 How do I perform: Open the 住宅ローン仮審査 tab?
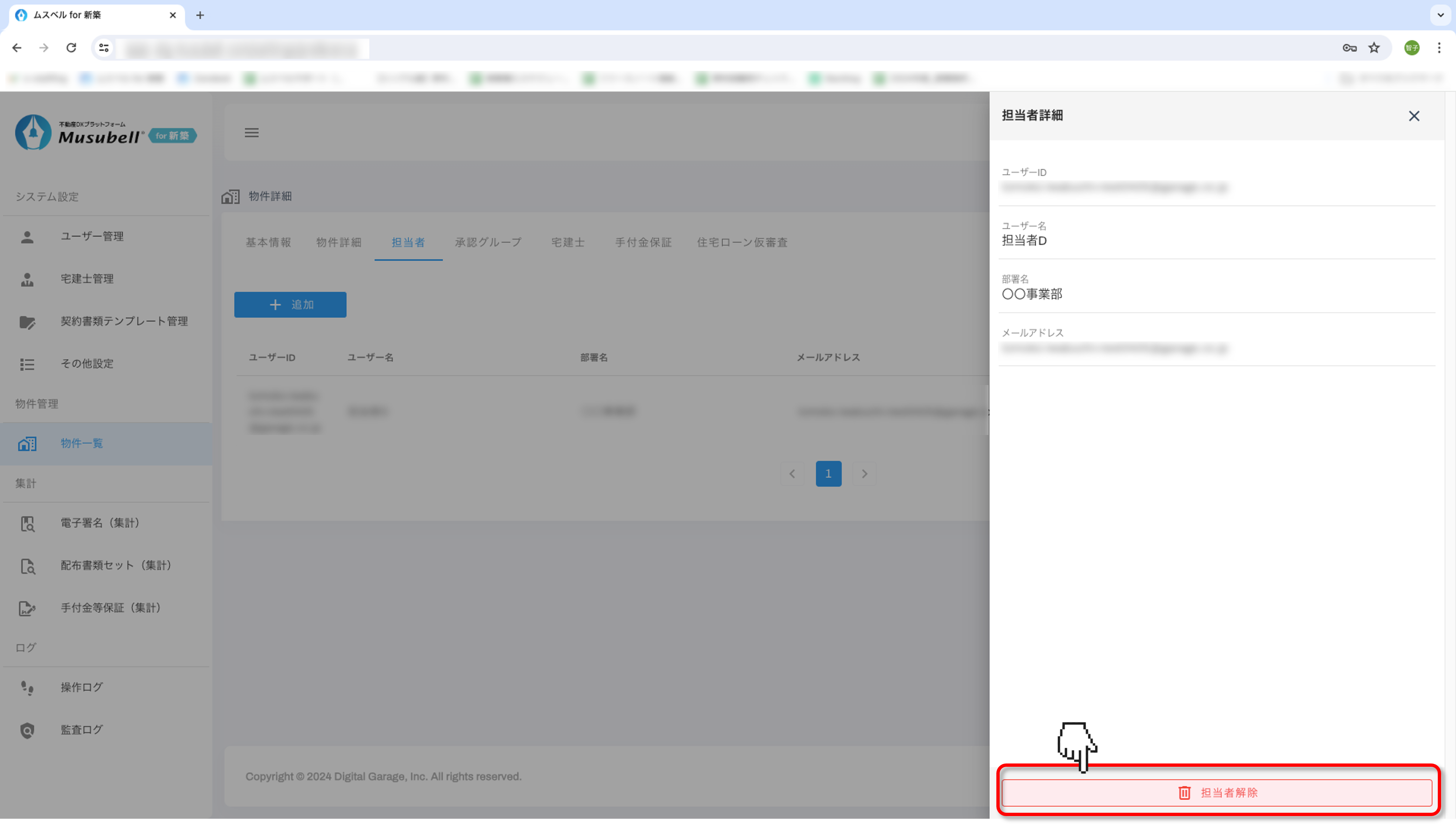click(x=742, y=242)
